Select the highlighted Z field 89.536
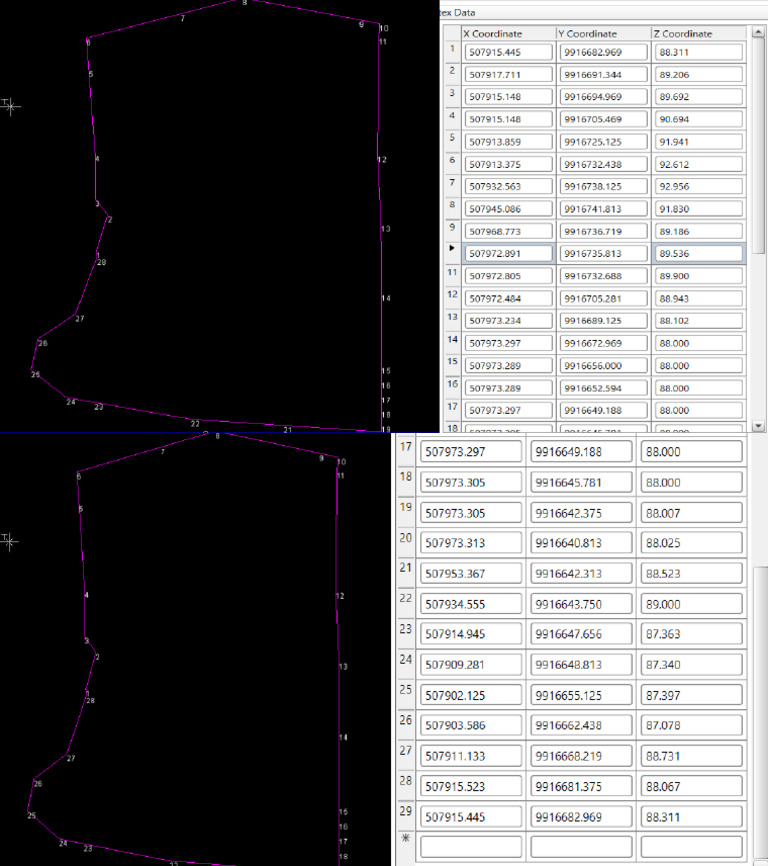This screenshot has width=768, height=866. (698, 254)
